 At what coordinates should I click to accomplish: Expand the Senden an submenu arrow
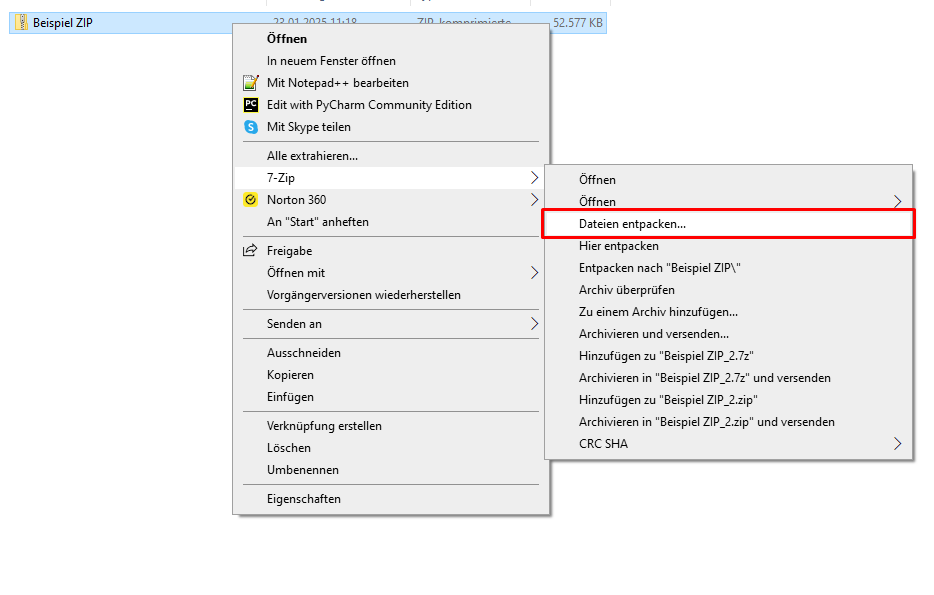click(x=534, y=324)
